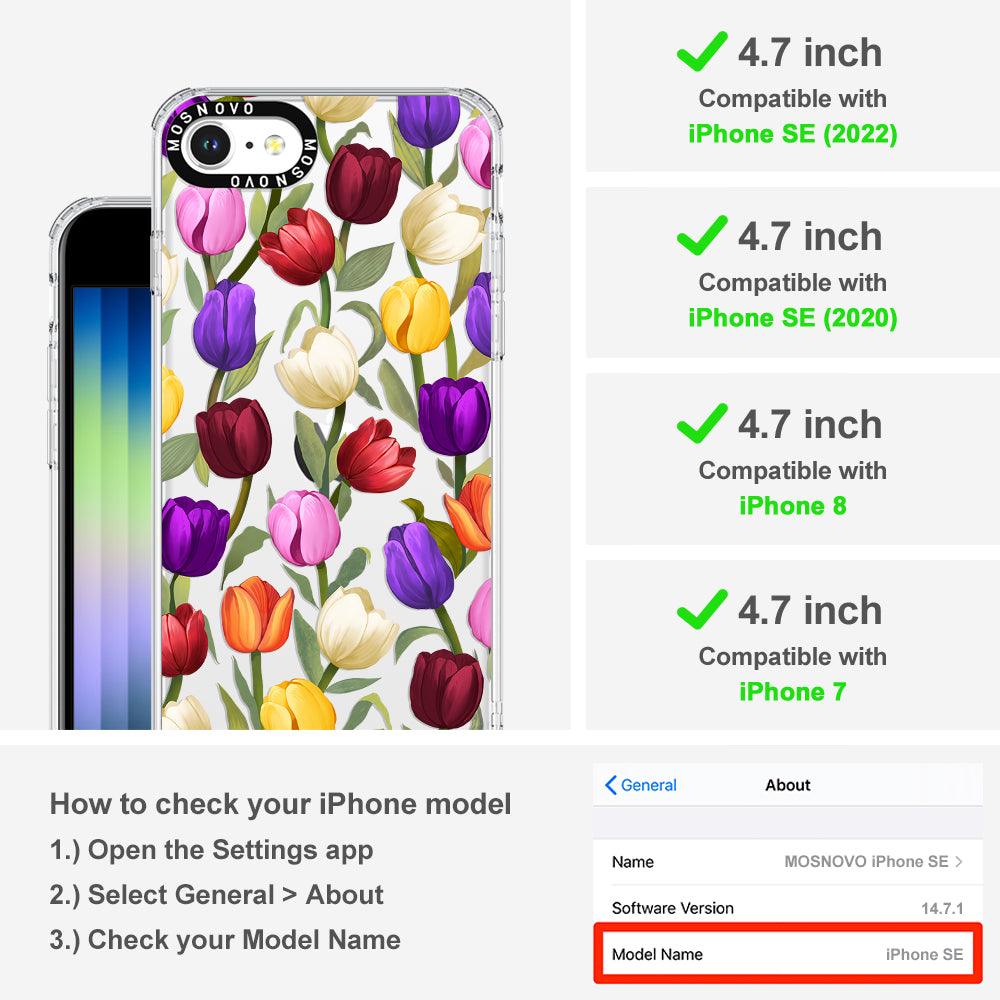Click the camera flash on the phone case

tap(274, 145)
